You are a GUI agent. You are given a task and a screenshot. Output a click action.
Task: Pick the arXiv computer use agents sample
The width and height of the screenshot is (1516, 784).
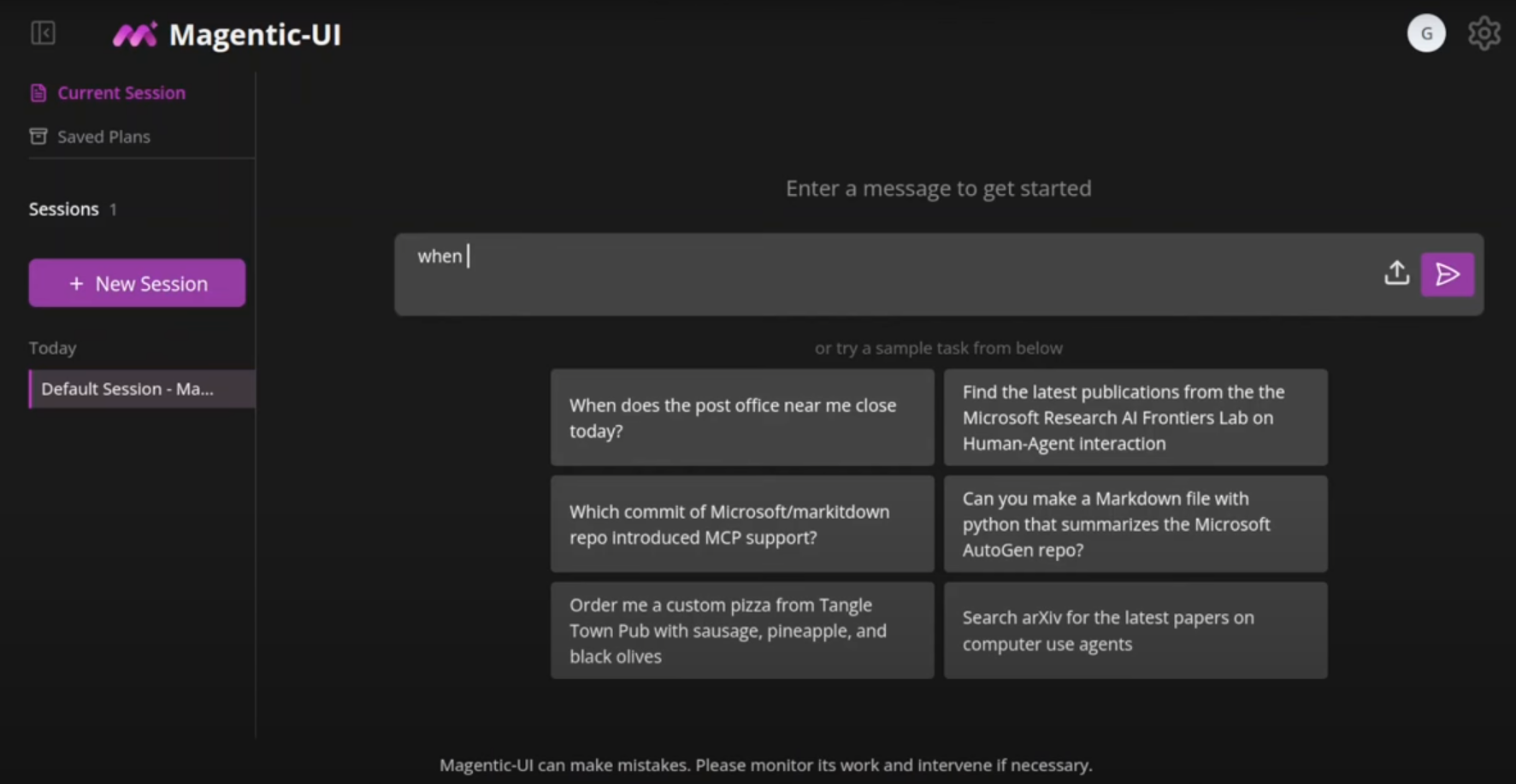(1135, 631)
